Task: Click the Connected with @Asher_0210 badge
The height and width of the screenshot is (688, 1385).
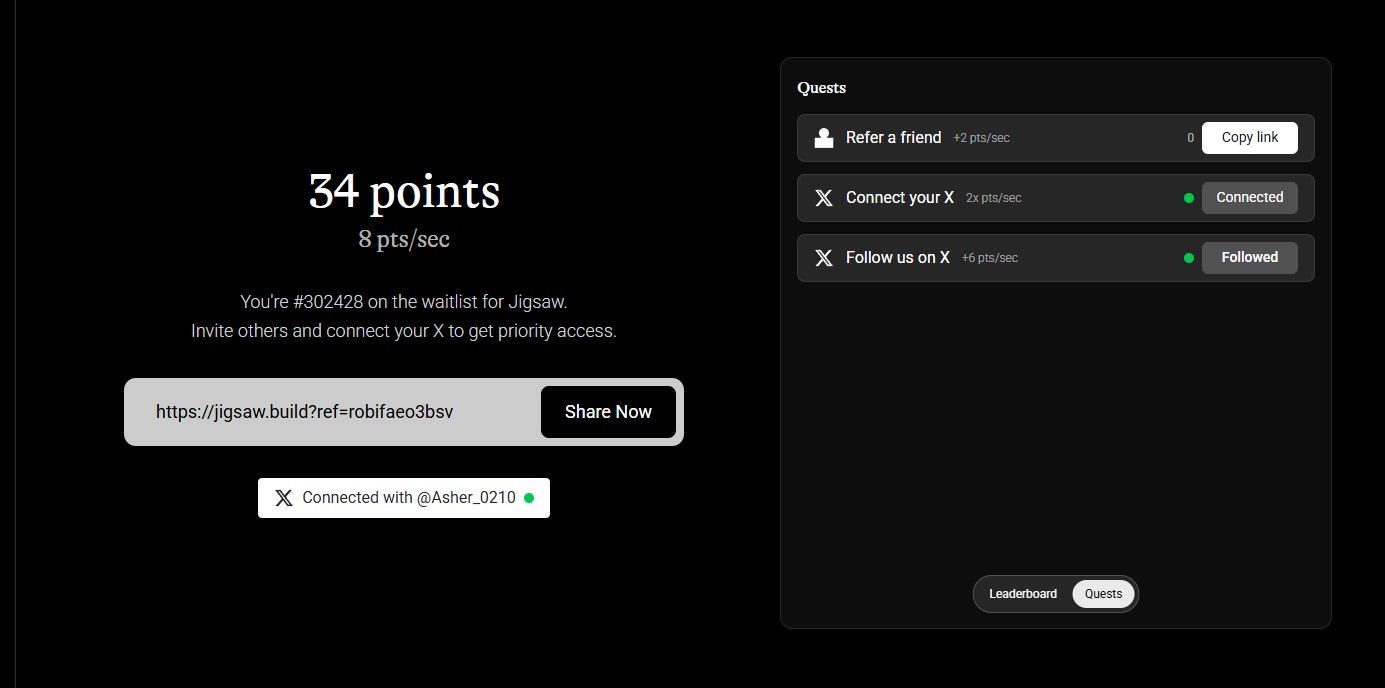Action: (x=404, y=498)
